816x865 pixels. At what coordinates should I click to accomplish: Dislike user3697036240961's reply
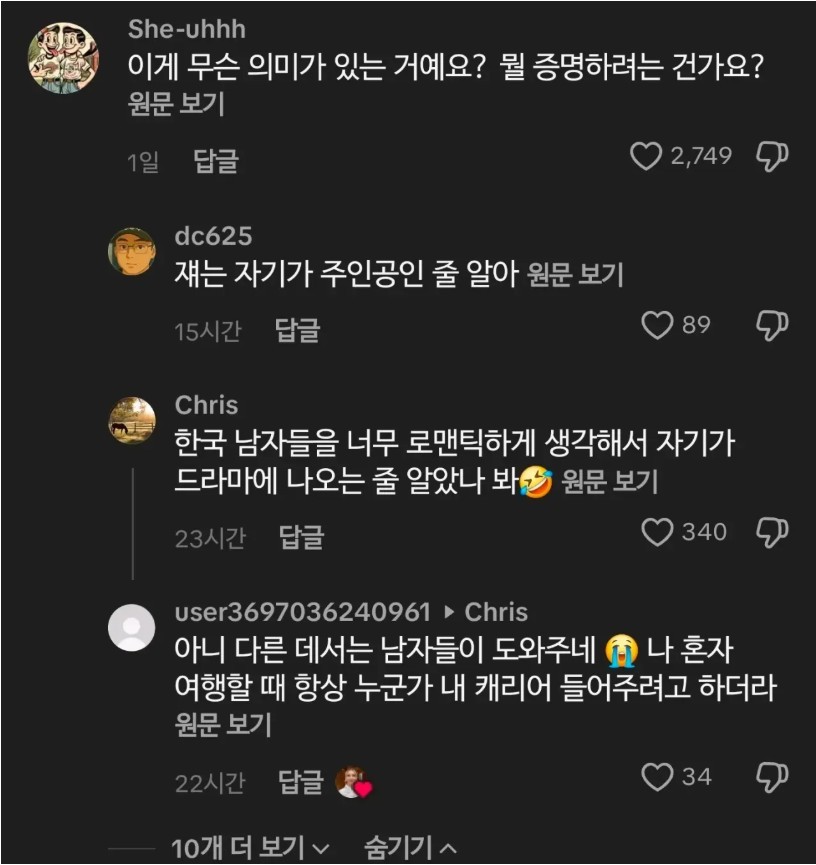pyautogui.click(x=772, y=777)
